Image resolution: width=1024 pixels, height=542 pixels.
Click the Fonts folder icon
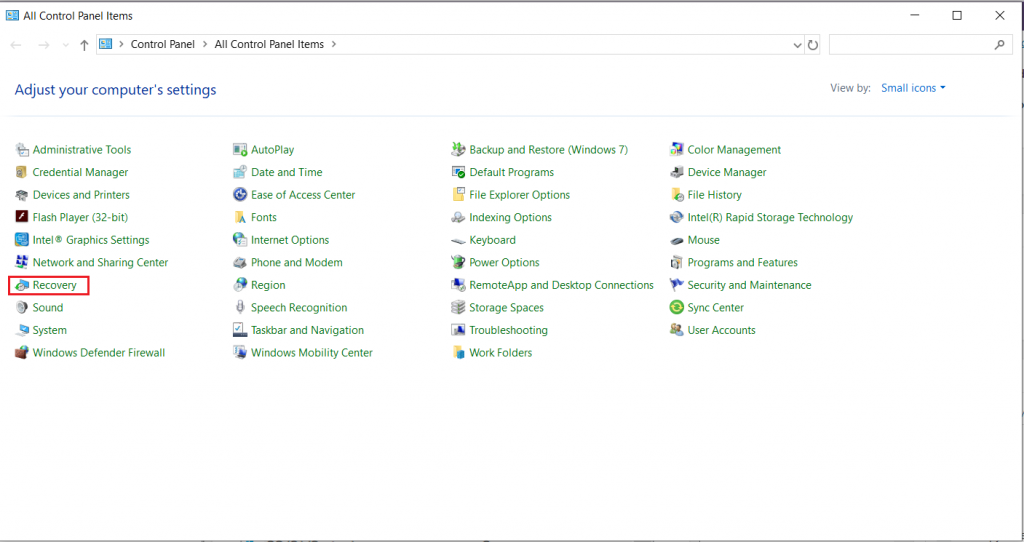point(240,217)
